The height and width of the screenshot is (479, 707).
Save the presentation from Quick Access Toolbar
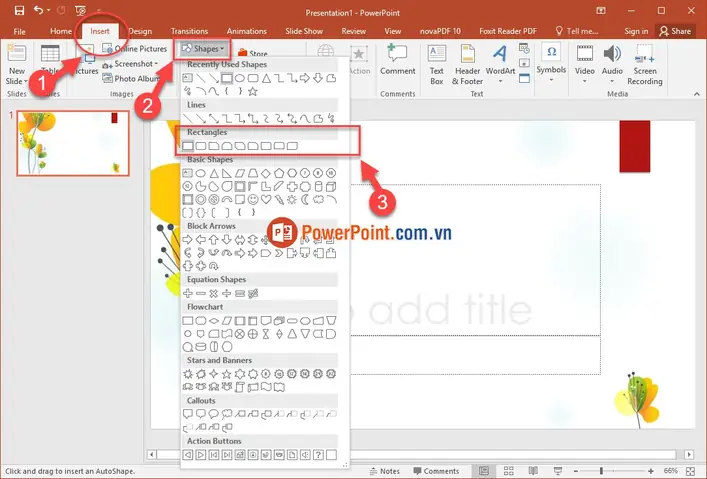19,10
